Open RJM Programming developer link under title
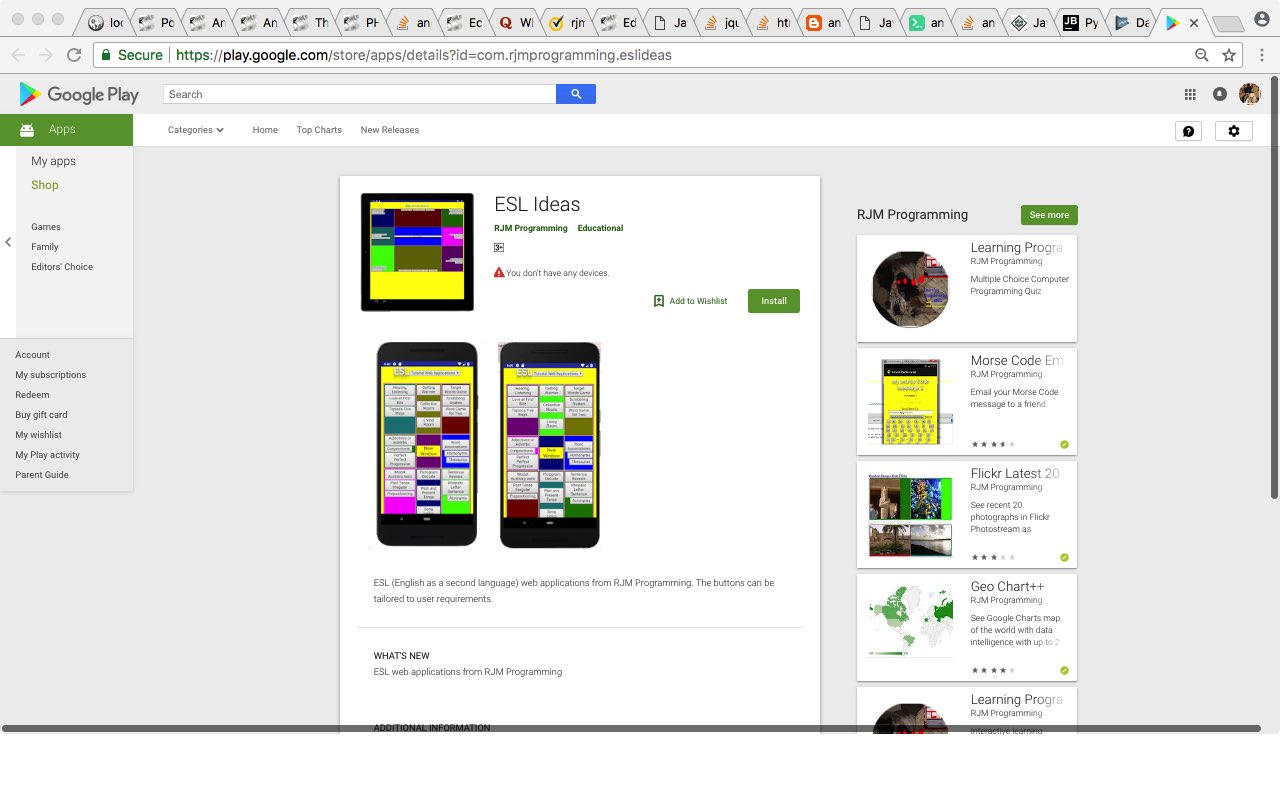This screenshot has height=800, width=1280. pyautogui.click(x=531, y=228)
